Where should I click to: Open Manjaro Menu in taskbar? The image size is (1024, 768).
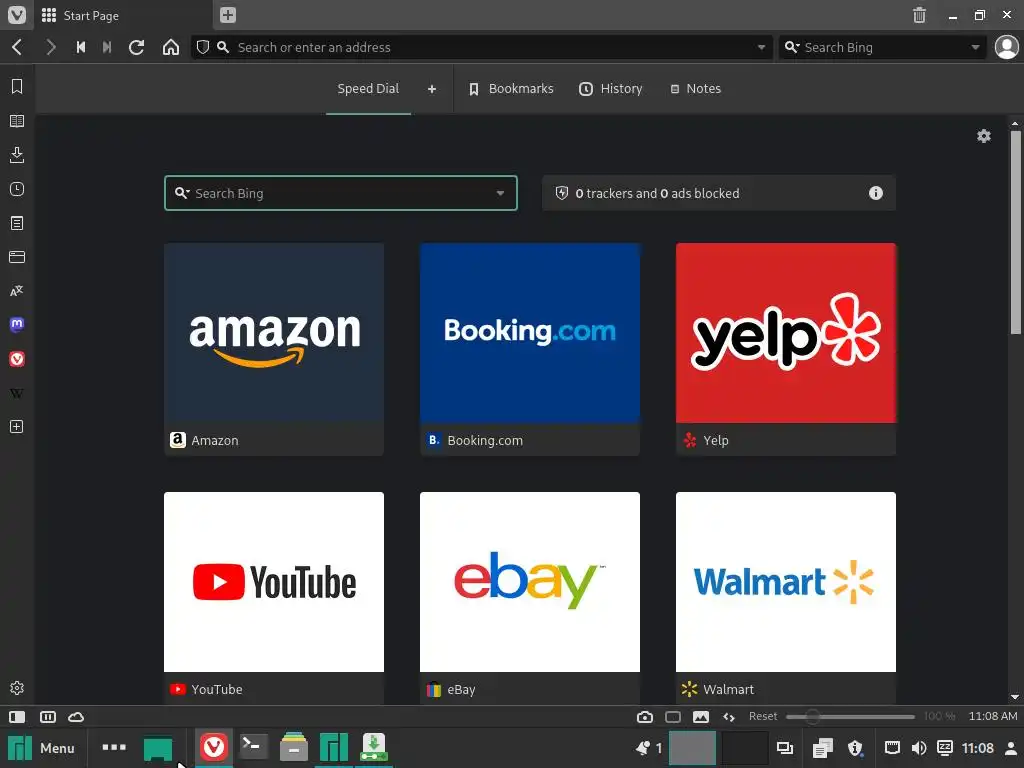[x=40, y=748]
